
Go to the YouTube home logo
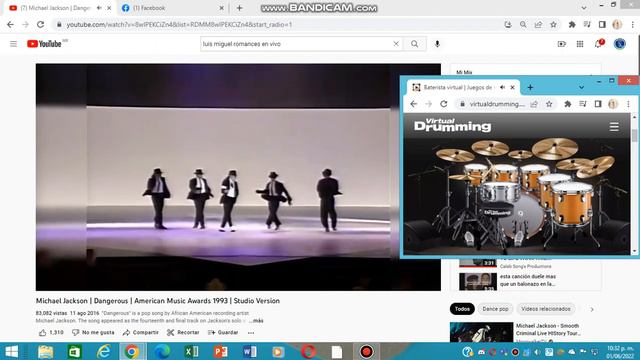point(44,44)
